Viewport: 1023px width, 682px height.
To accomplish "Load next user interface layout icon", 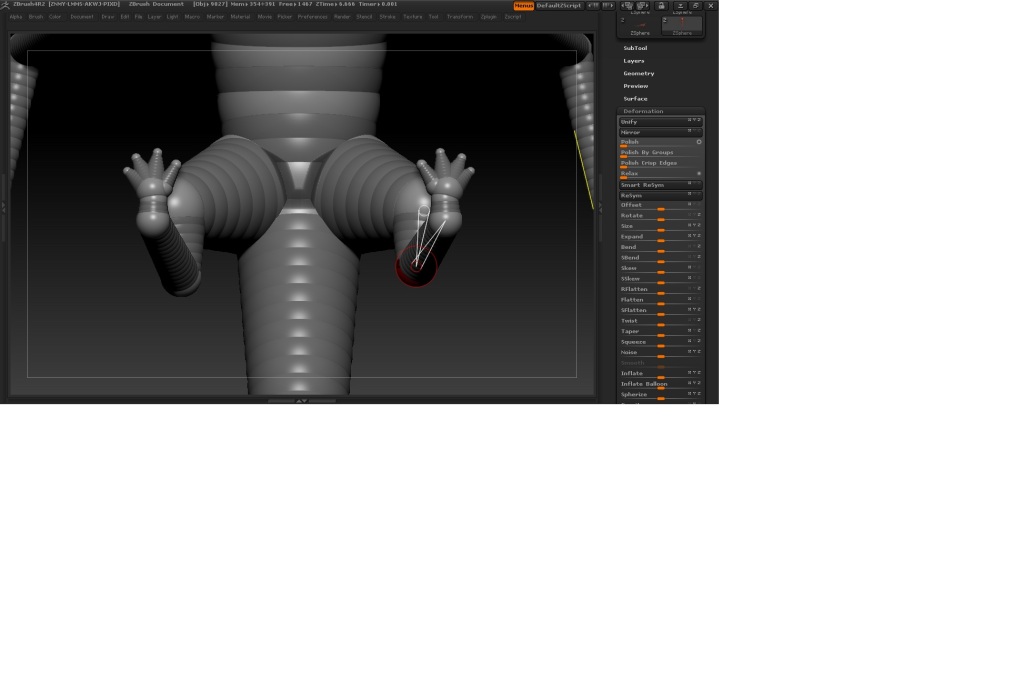I will pos(642,5).
